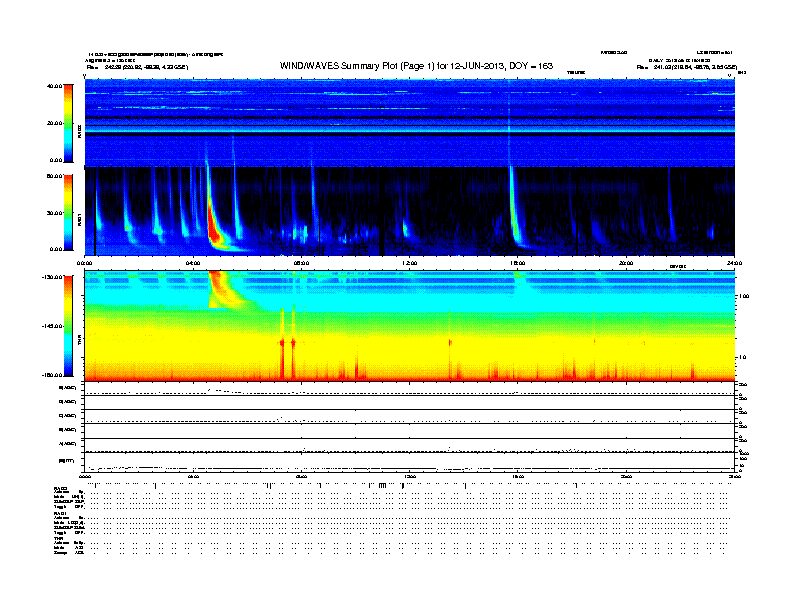
Task: Click the -130.00 label on TNR color scale
Action: click(53, 277)
